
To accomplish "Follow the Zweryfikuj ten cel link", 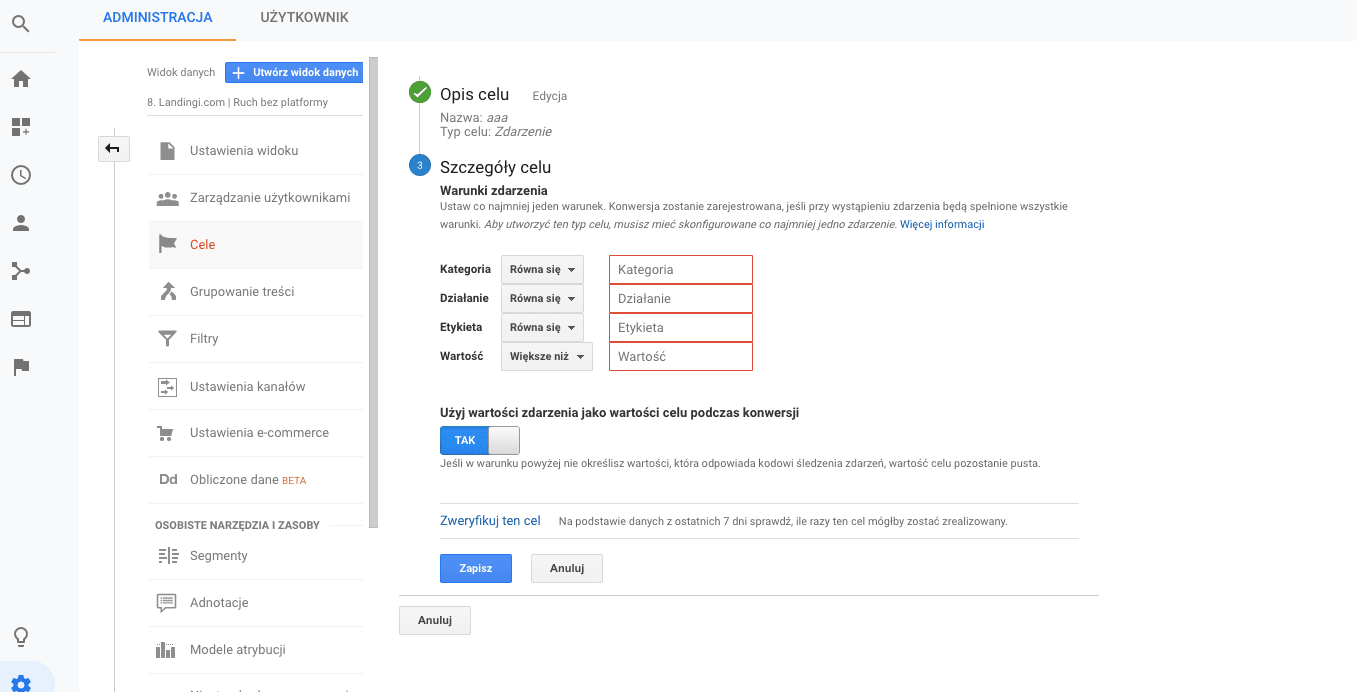I will point(490,520).
